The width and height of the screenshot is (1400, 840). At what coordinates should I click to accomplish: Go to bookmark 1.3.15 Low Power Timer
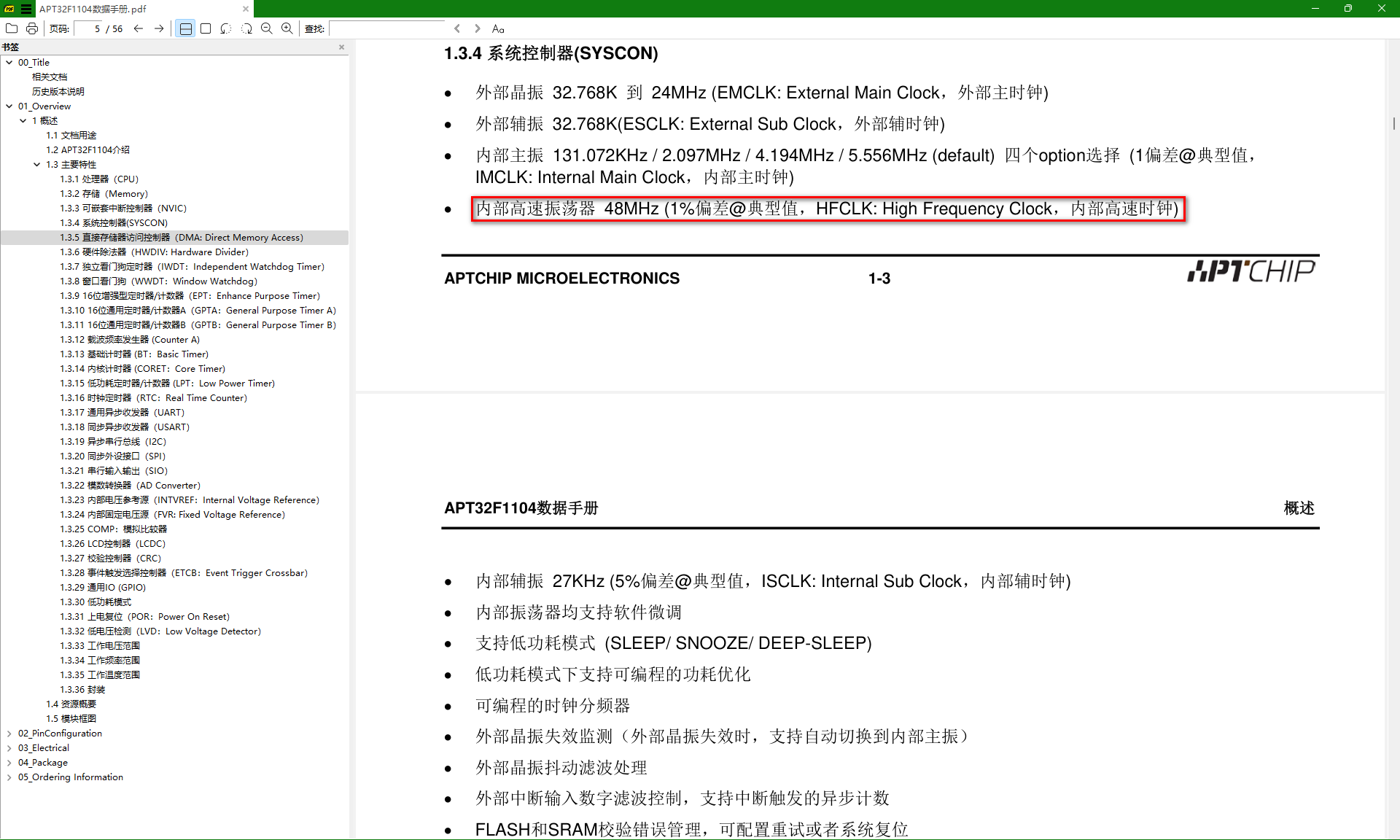(168, 384)
